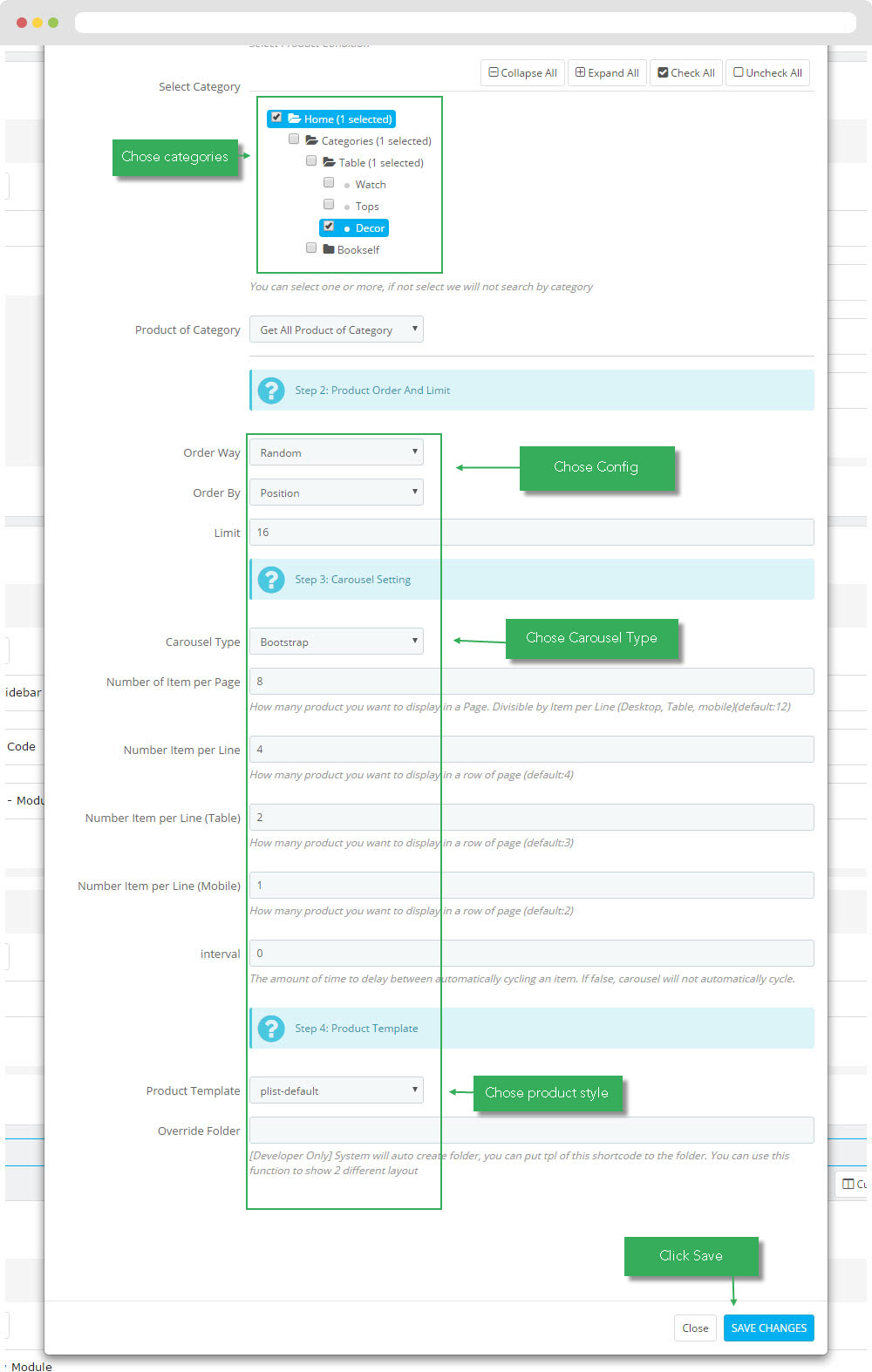Viewport: 872px width, 1372px height.
Task: Click the Expand All button
Action: pos(607,73)
